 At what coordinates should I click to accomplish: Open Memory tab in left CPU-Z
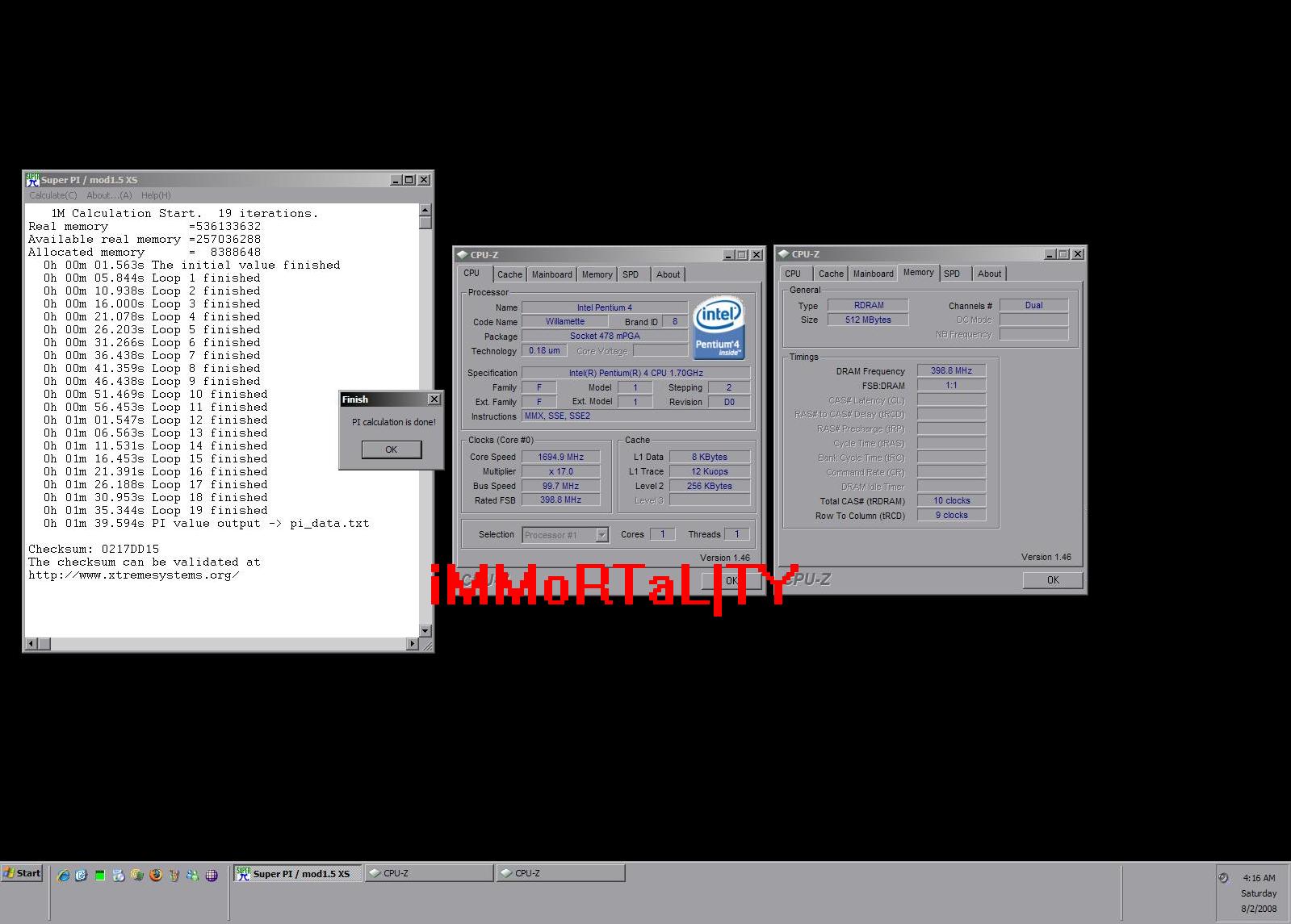[597, 274]
